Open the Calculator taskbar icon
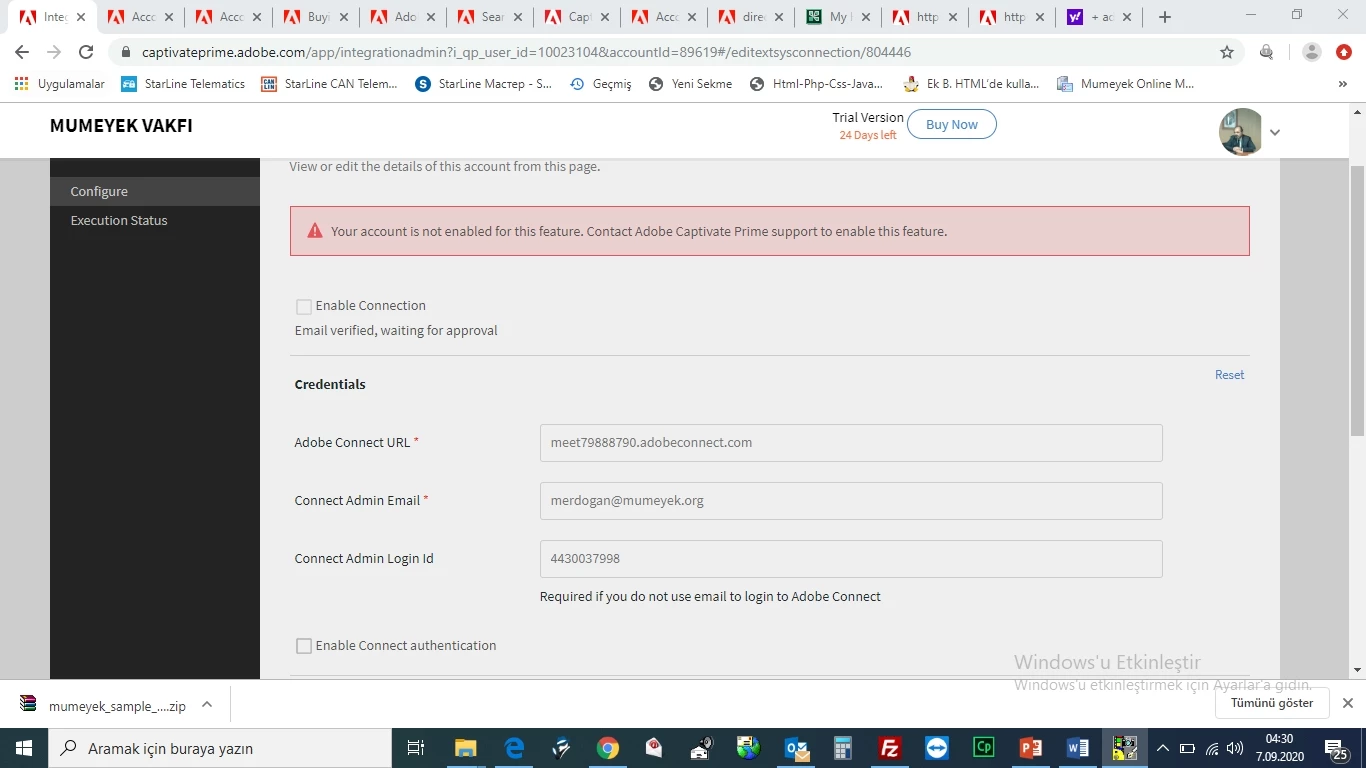The height and width of the screenshot is (768, 1366). pos(843,748)
